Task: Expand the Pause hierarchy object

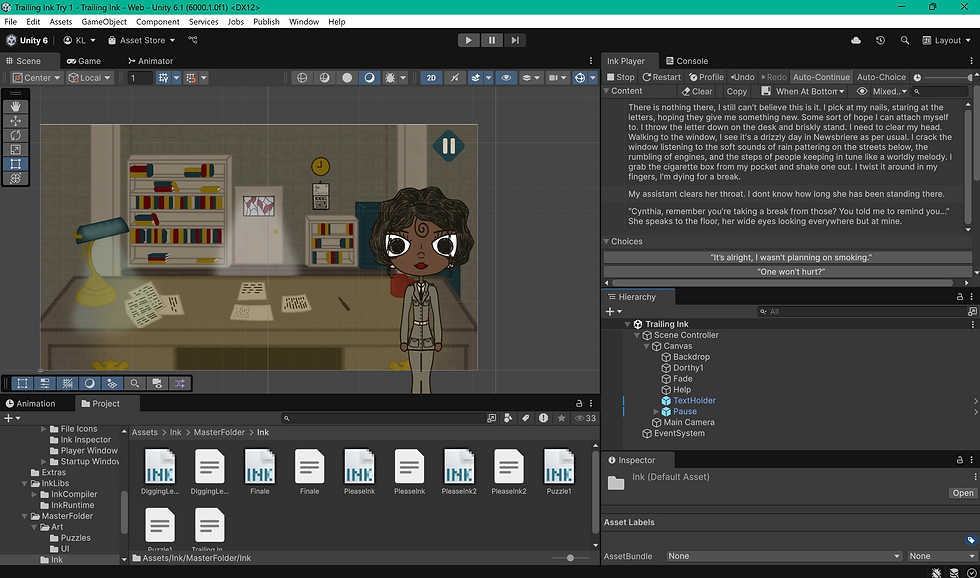Action: pos(656,412)
